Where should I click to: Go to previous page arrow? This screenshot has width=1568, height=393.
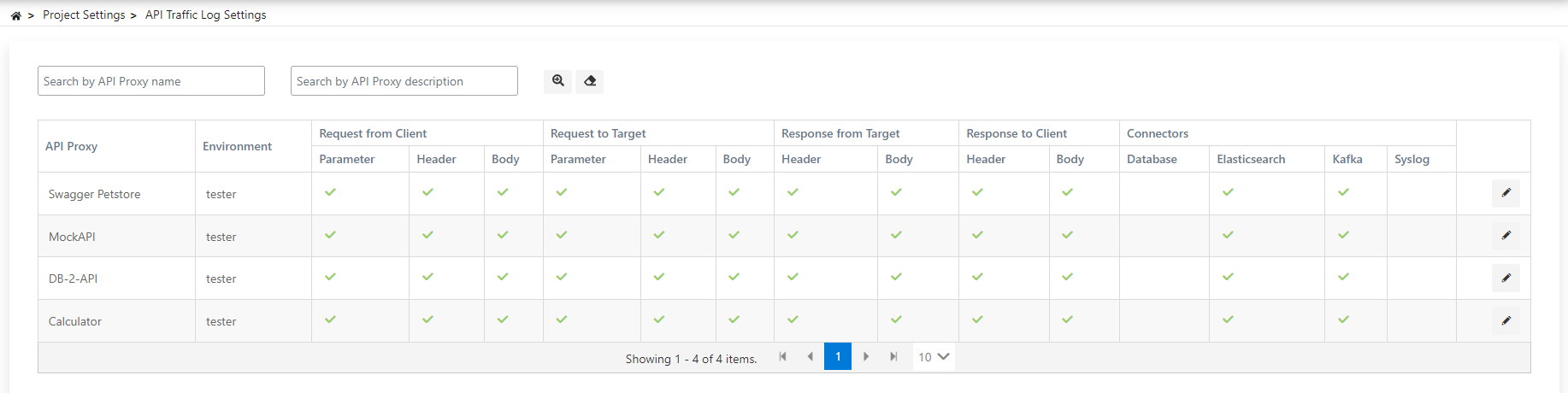810,357
